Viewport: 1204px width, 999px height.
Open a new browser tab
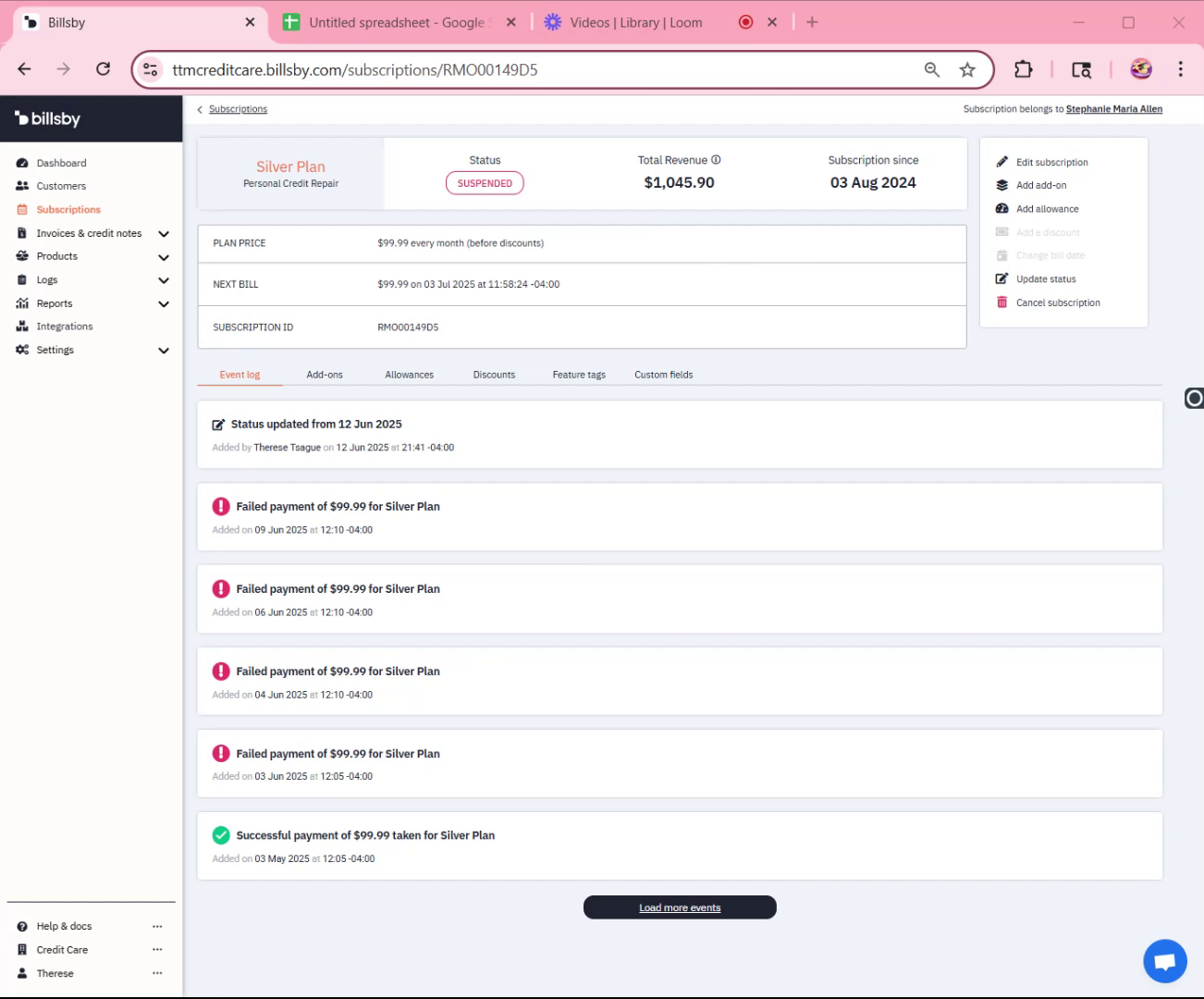[812, 22]
